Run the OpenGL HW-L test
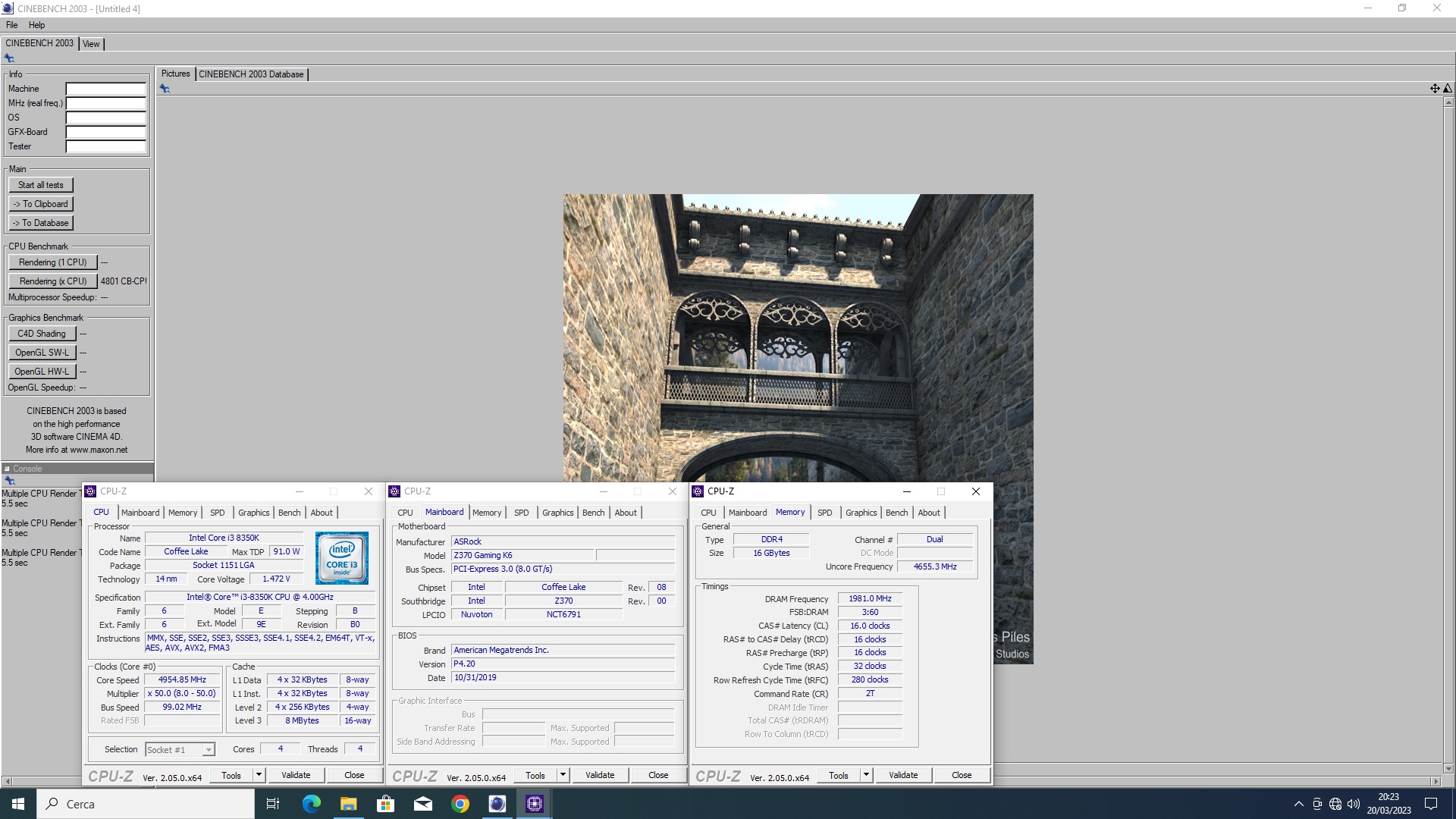The image size is (1456, 819). pos(42,372)
